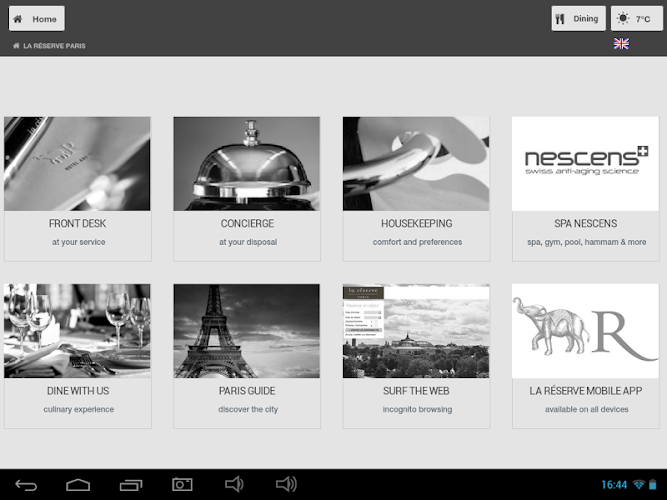The image size is (667, 500).
Task: Open the Housekeeping card image
Action: point(416,164)
